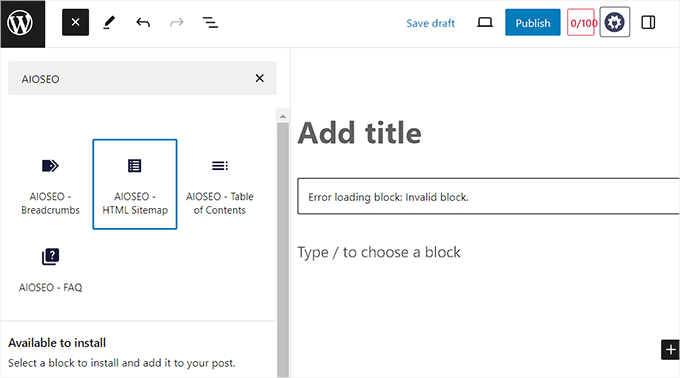
Task: Insert the AIOSEO Table of Contents block
Action: tap(220, 184)
